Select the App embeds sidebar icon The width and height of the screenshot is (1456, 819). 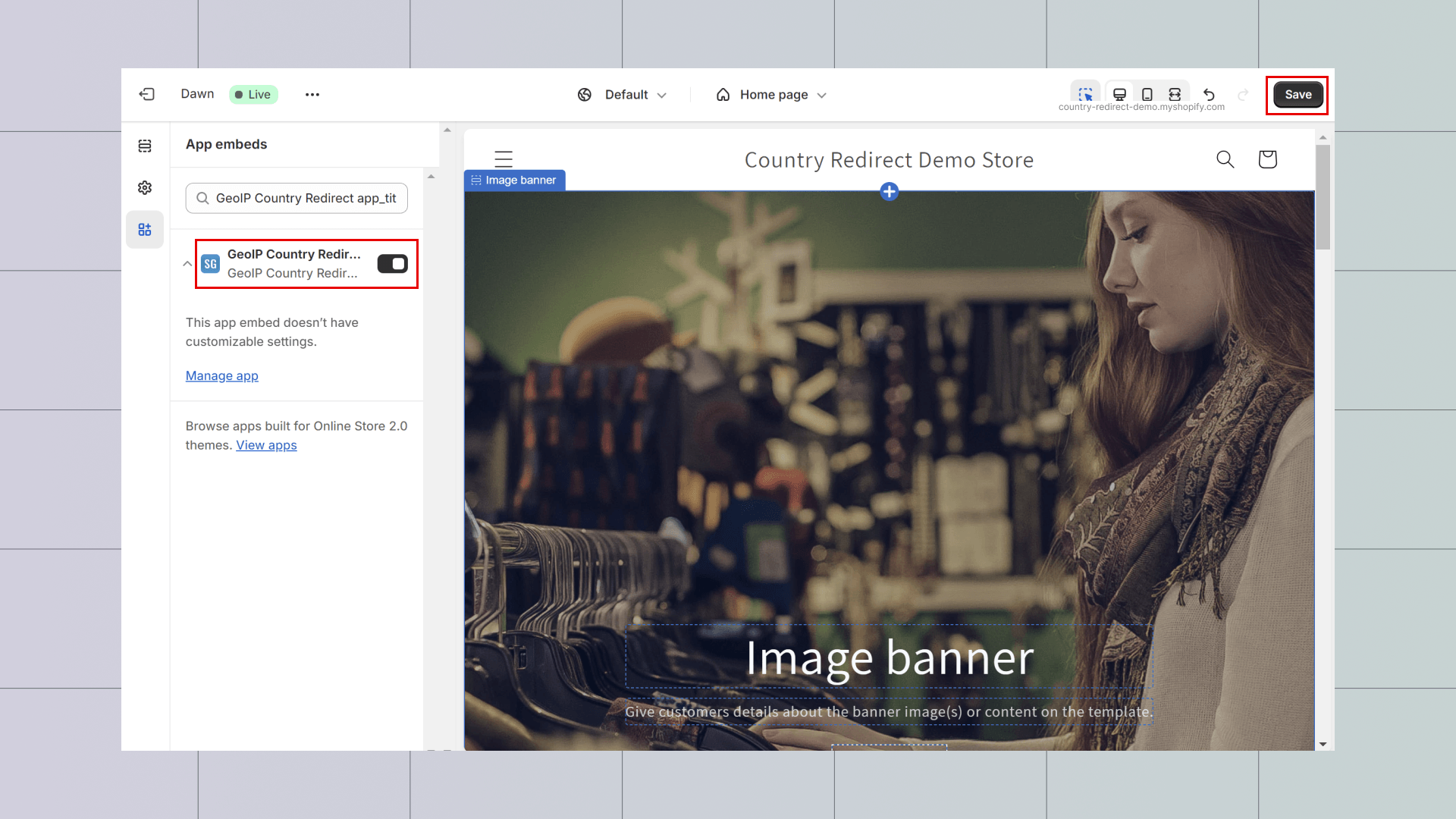pos(145,230)
